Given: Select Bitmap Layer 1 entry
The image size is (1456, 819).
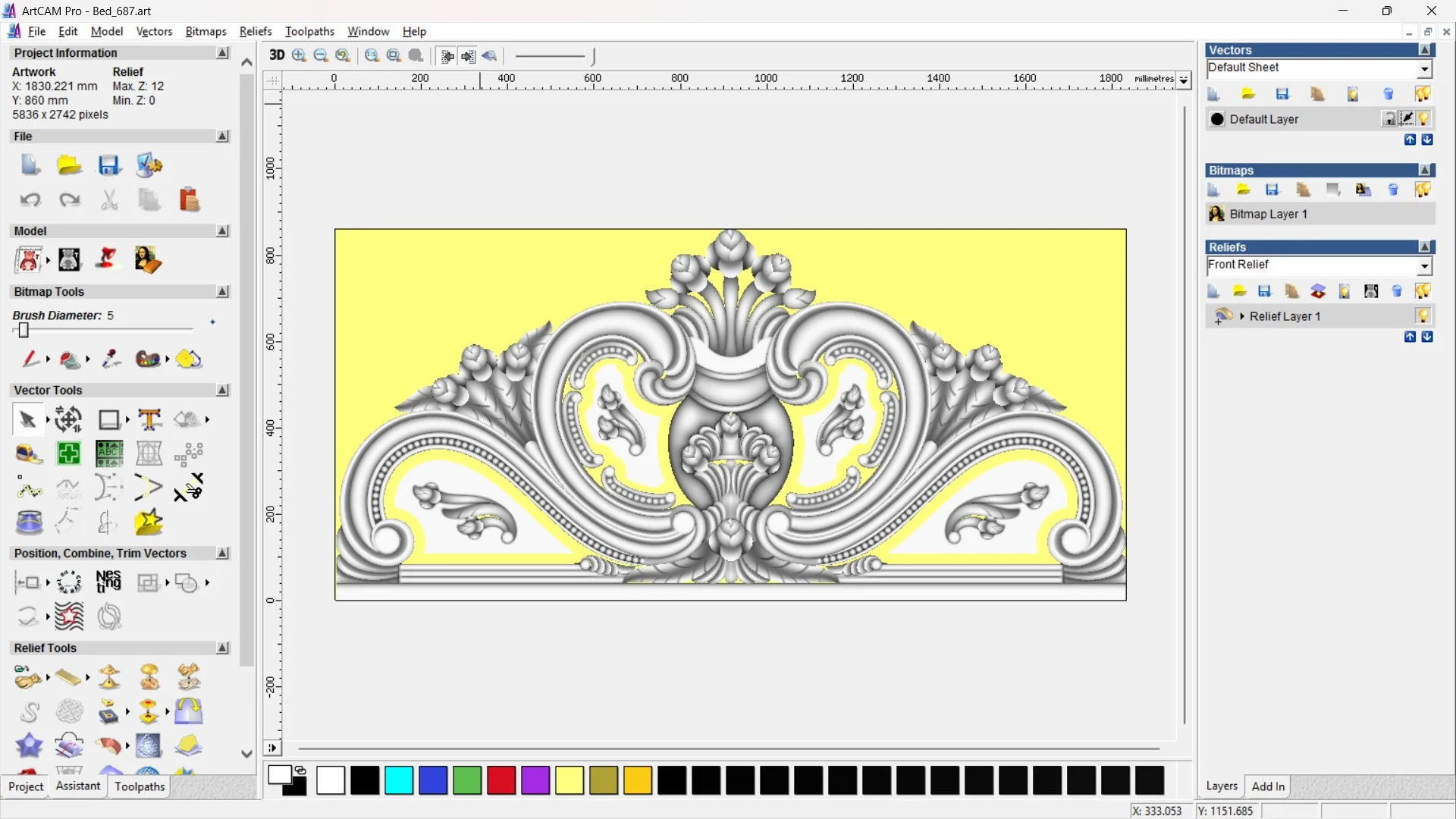Looking at the screenshot, I should click(1268, 214).
